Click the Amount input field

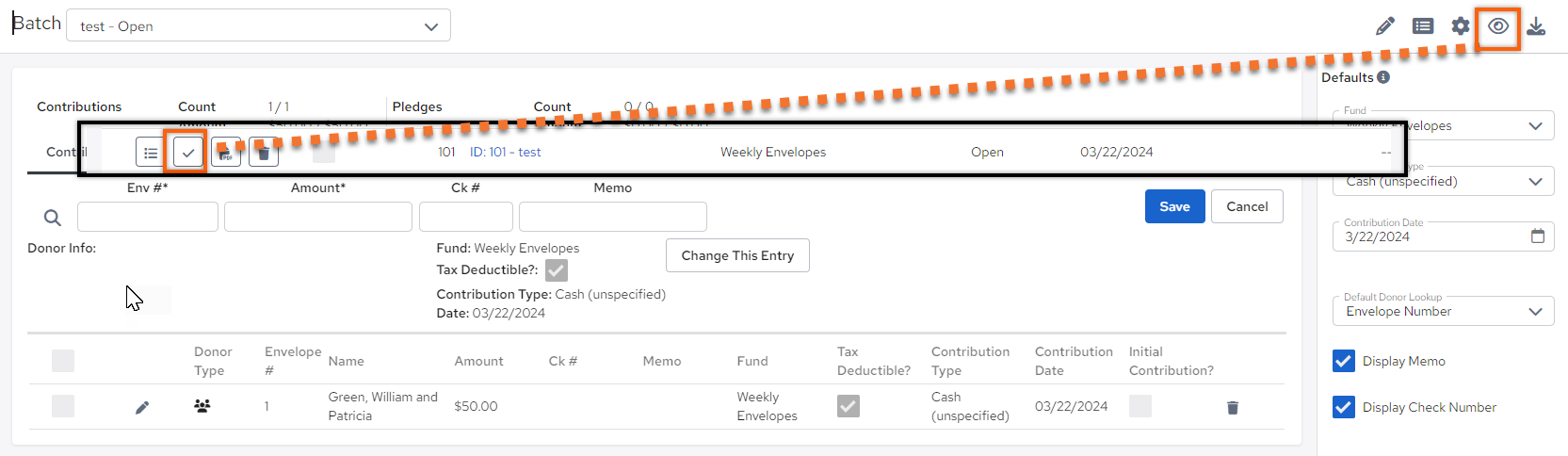click(318, 217)
